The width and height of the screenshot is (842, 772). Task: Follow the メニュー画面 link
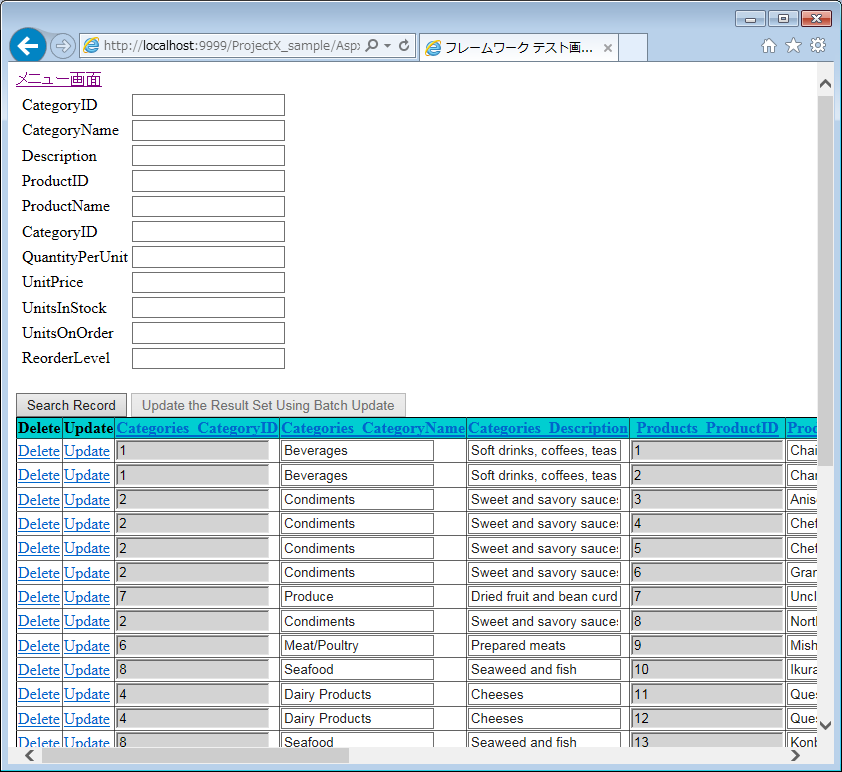point(58,80)
